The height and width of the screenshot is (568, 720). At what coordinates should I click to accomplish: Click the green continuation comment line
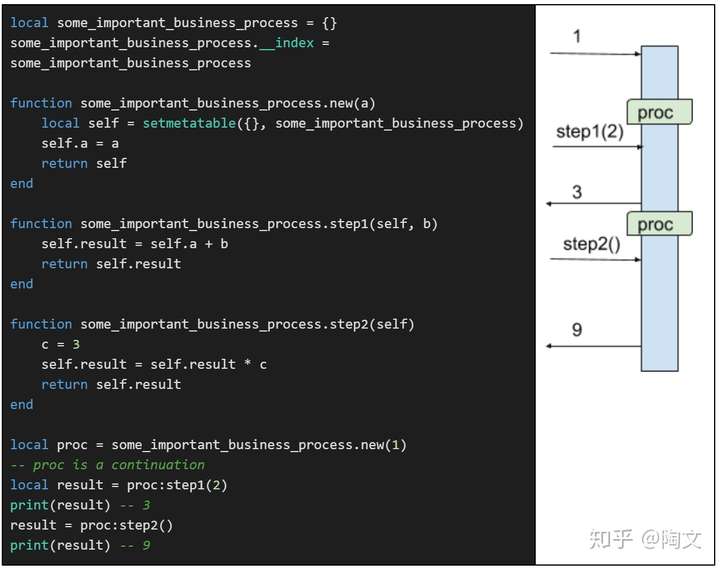coord(108,465)
